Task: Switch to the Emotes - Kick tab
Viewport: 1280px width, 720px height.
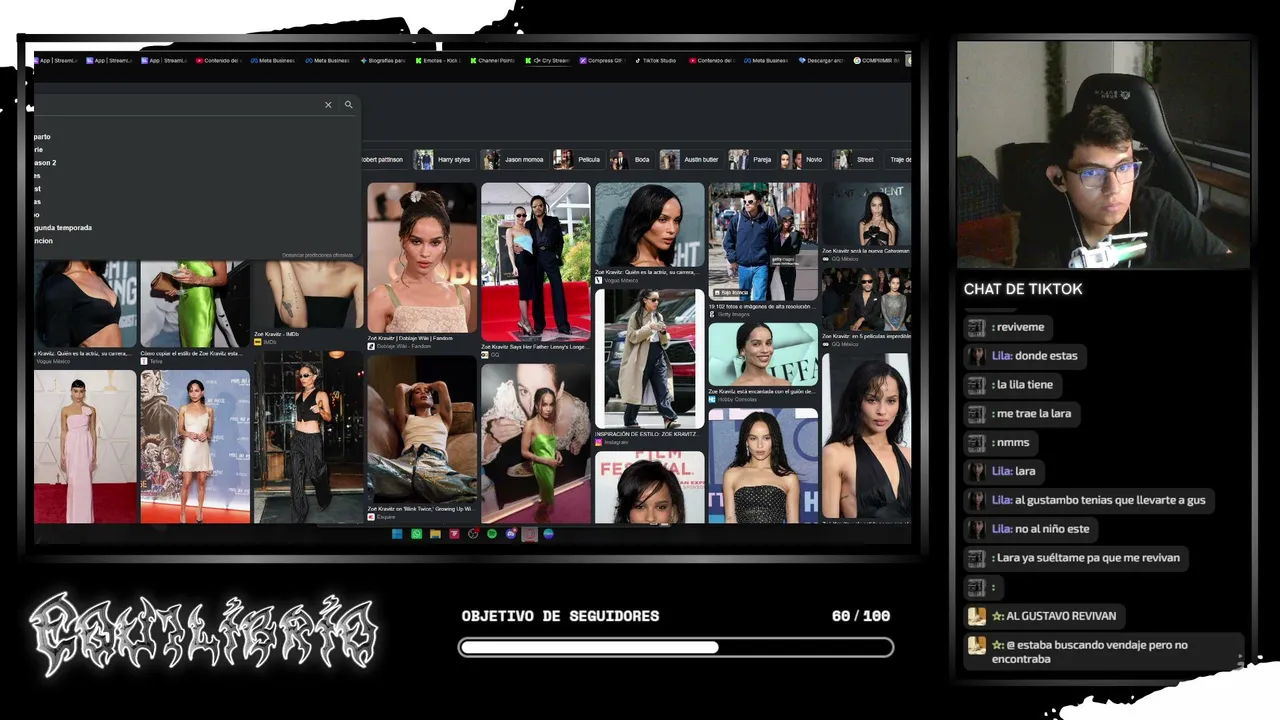Action: click(x=437, y=60)
